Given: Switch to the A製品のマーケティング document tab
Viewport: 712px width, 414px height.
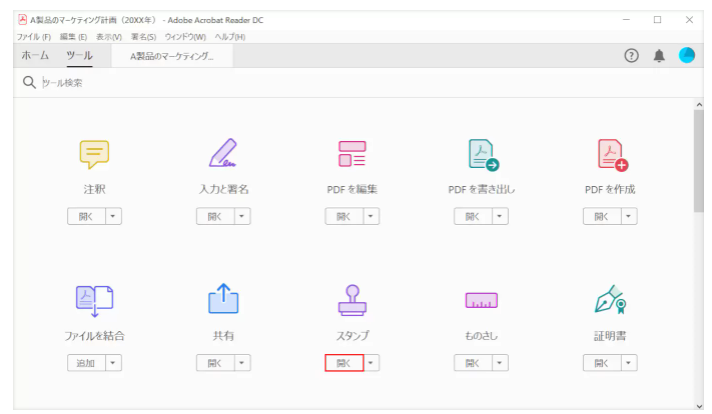Looking at the screenshot, I should pyautogui.click(x=172, y=57).
